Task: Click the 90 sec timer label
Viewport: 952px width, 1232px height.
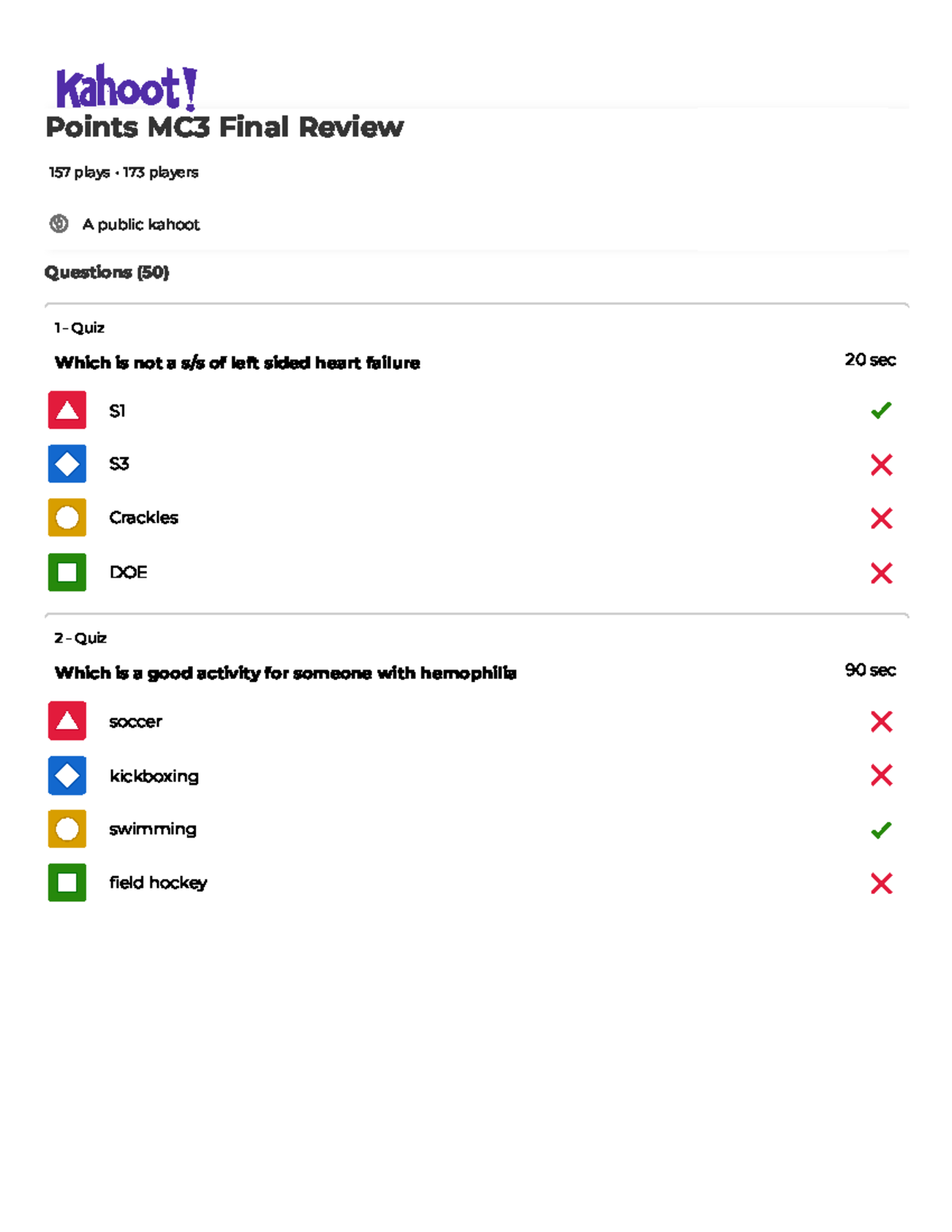Action: click(870, 670)
